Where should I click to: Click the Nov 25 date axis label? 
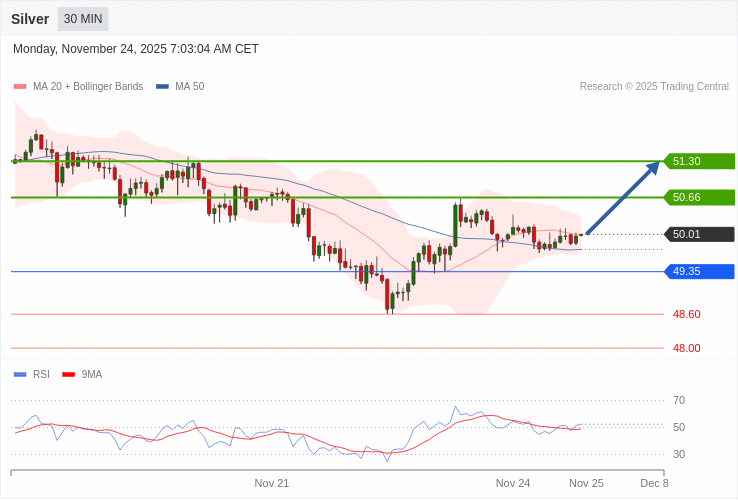586,484
